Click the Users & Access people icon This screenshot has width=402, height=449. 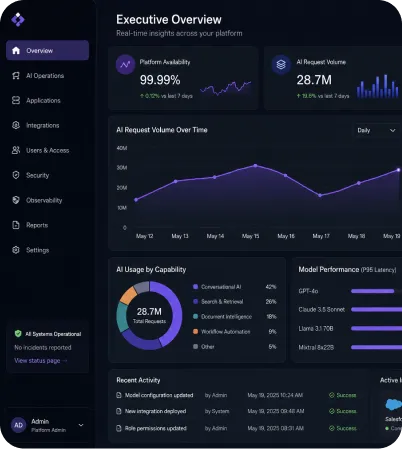(16, 150)
